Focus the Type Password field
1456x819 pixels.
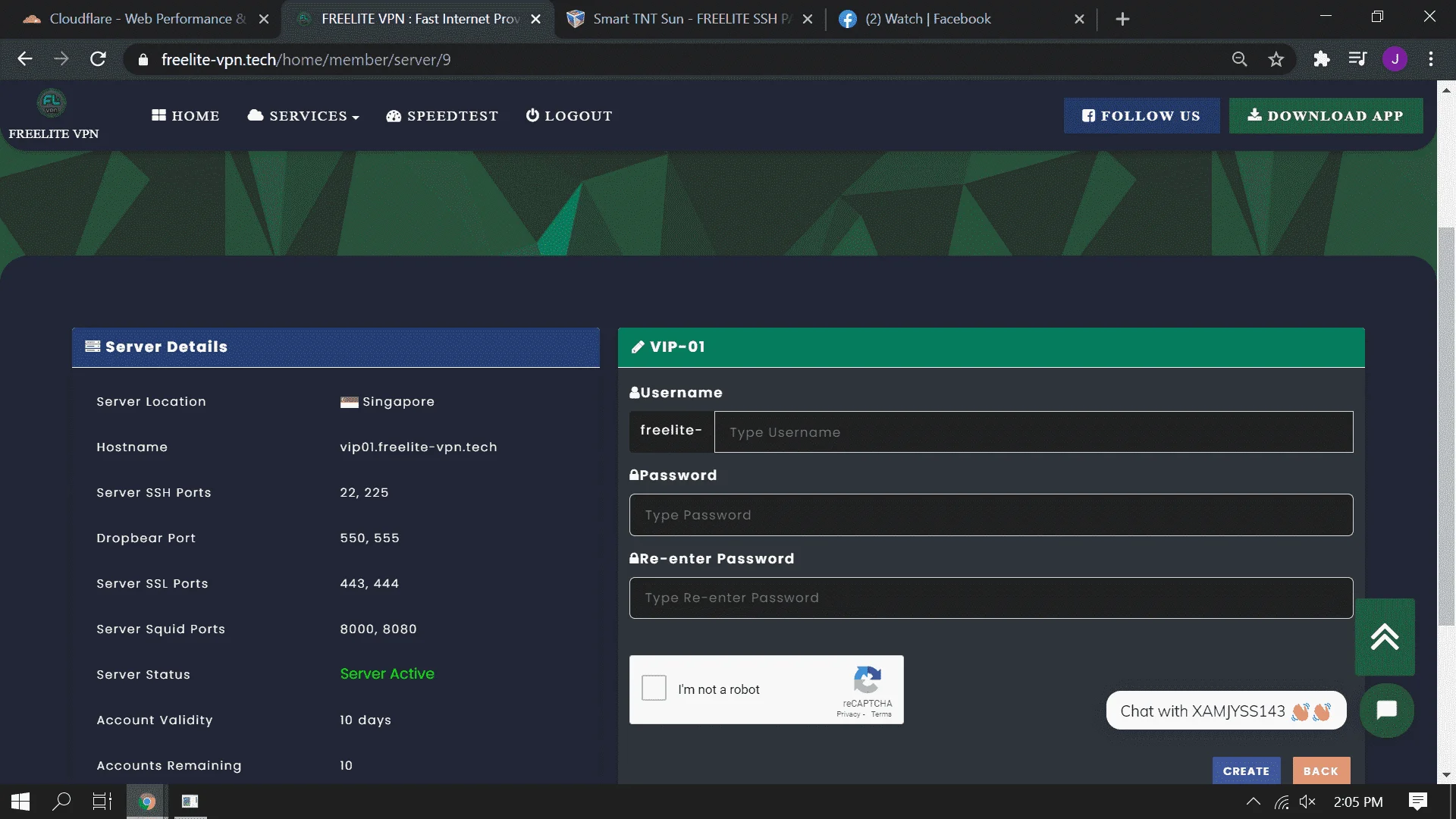tap(991, 515)
